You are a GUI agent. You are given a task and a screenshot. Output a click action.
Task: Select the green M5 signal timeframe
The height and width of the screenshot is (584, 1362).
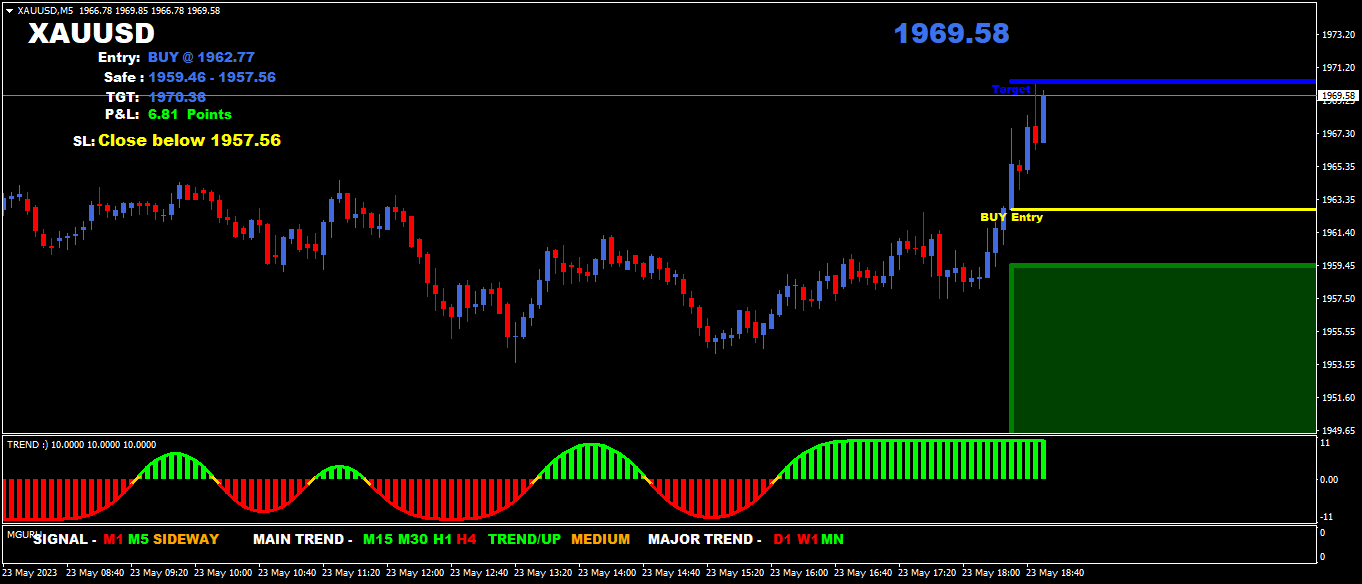pyautogui.click(x=138, y=540)
